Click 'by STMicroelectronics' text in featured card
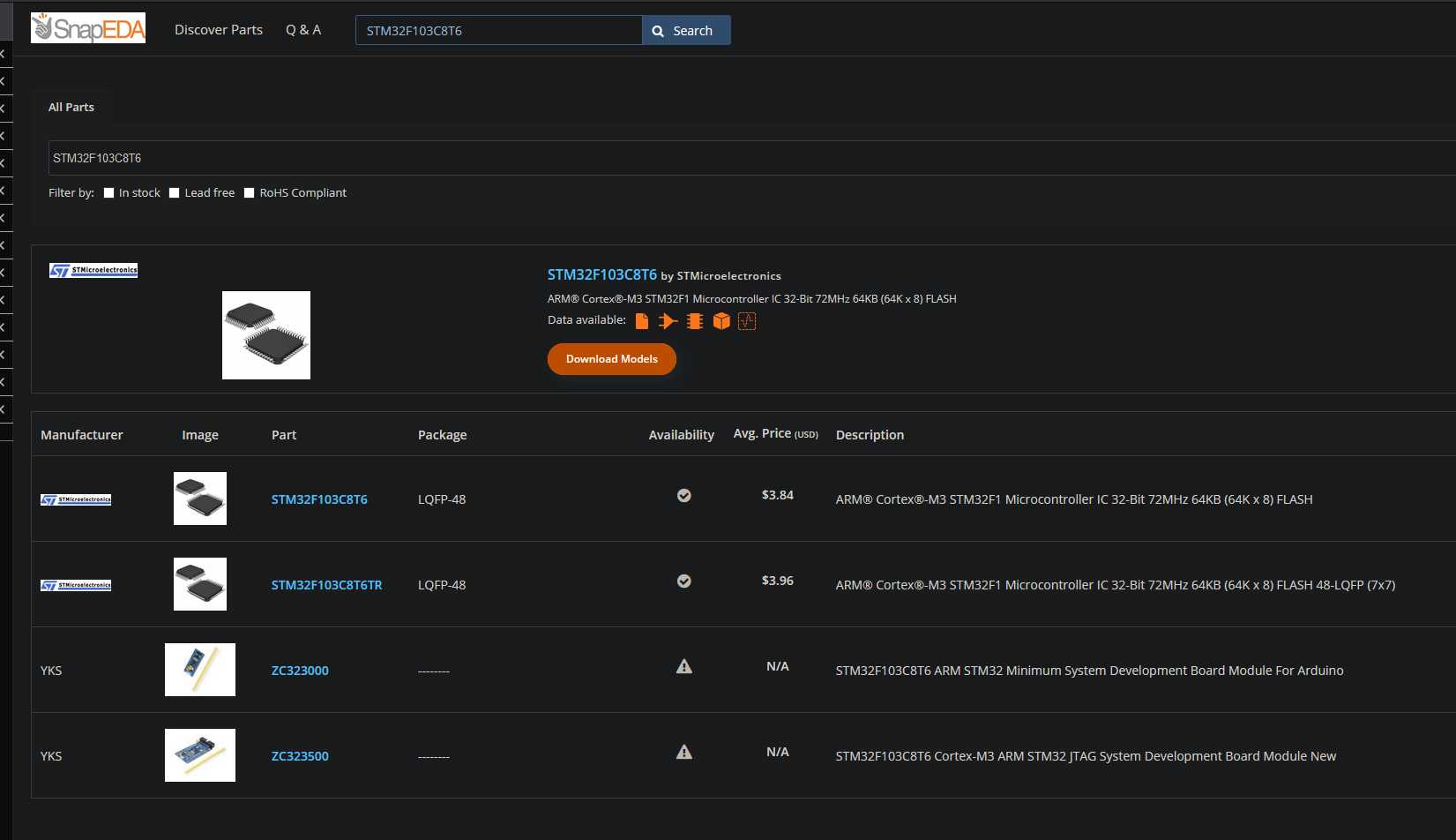 (x=721, y=276)
